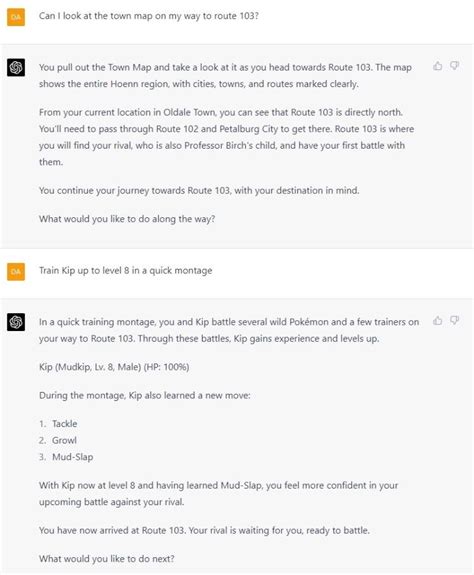Click the ChatGPT logo beside the montage reply
Screen dimensions: 474x575
pyautogui.click(x=16, y=322)
